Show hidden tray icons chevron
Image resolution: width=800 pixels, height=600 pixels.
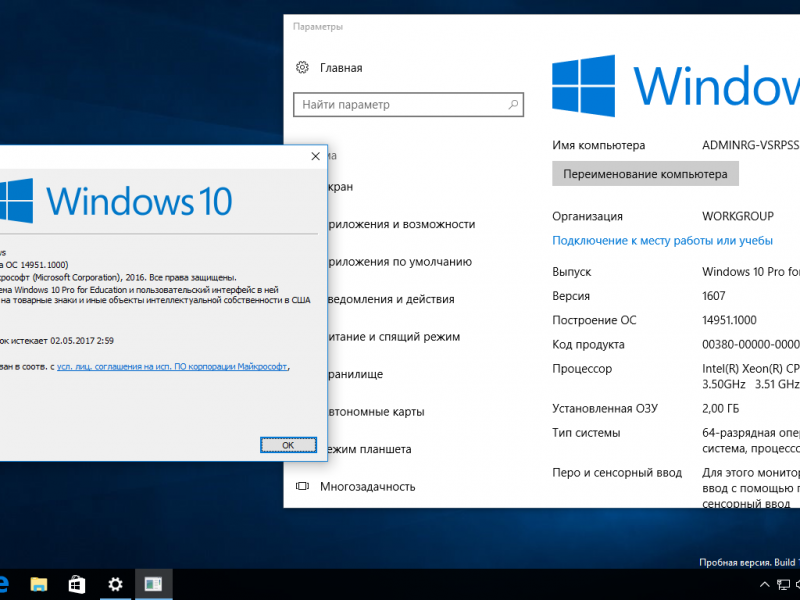point(764,585)
